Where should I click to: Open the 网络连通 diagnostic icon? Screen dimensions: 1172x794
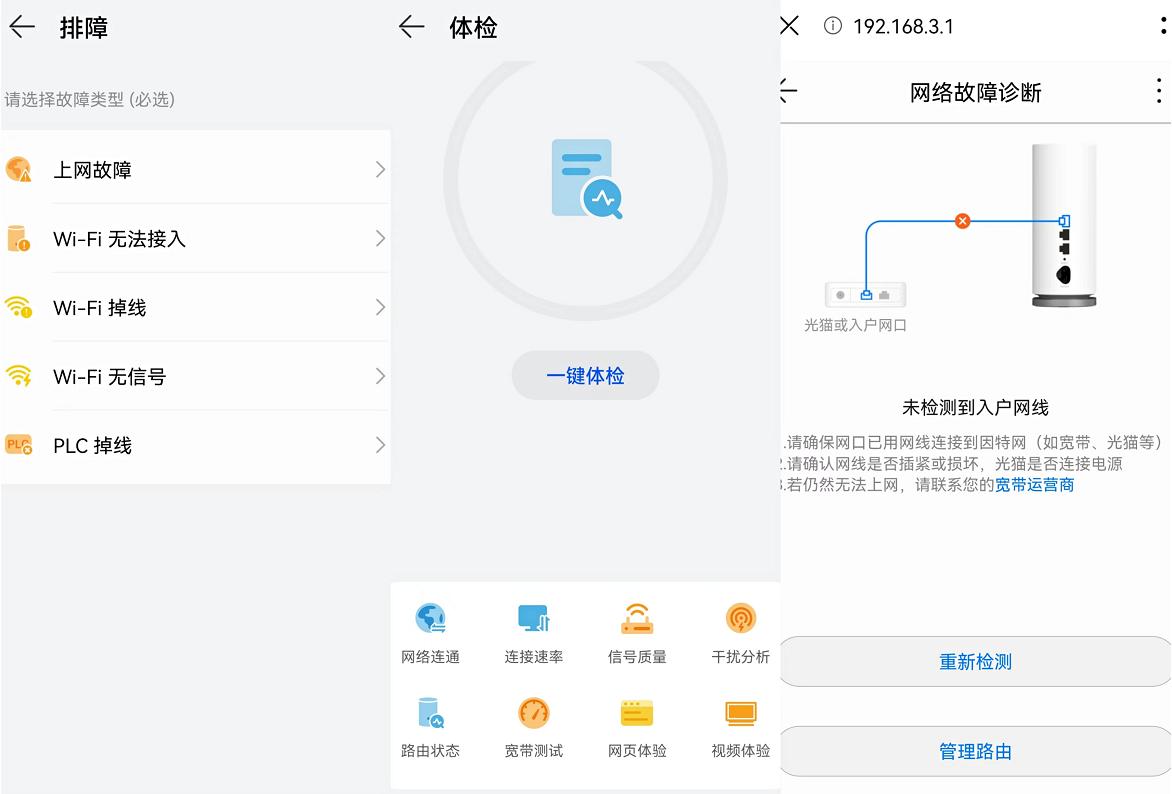429,618
